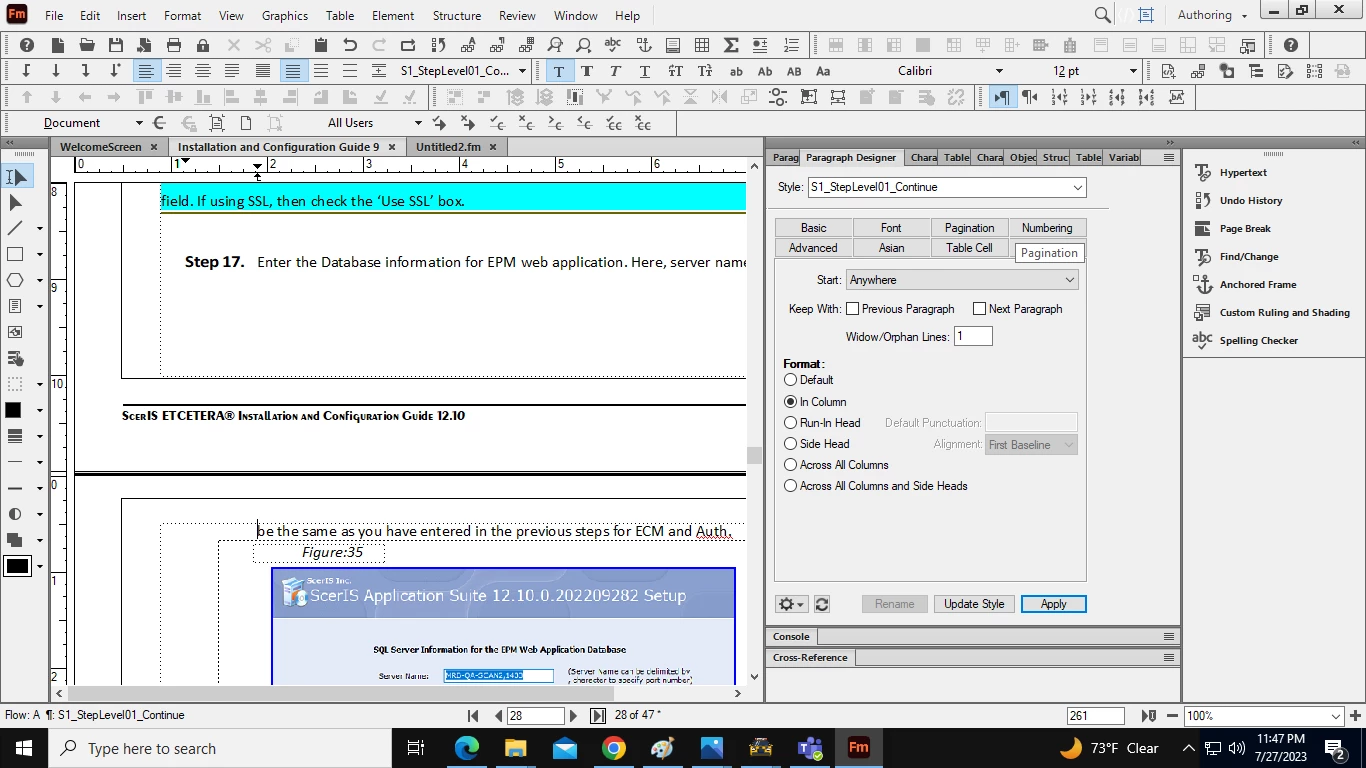Insert a table using the grid icon
Viewport: 1366px width, 768px height.
pyautogui.click(x=702, y=45)
